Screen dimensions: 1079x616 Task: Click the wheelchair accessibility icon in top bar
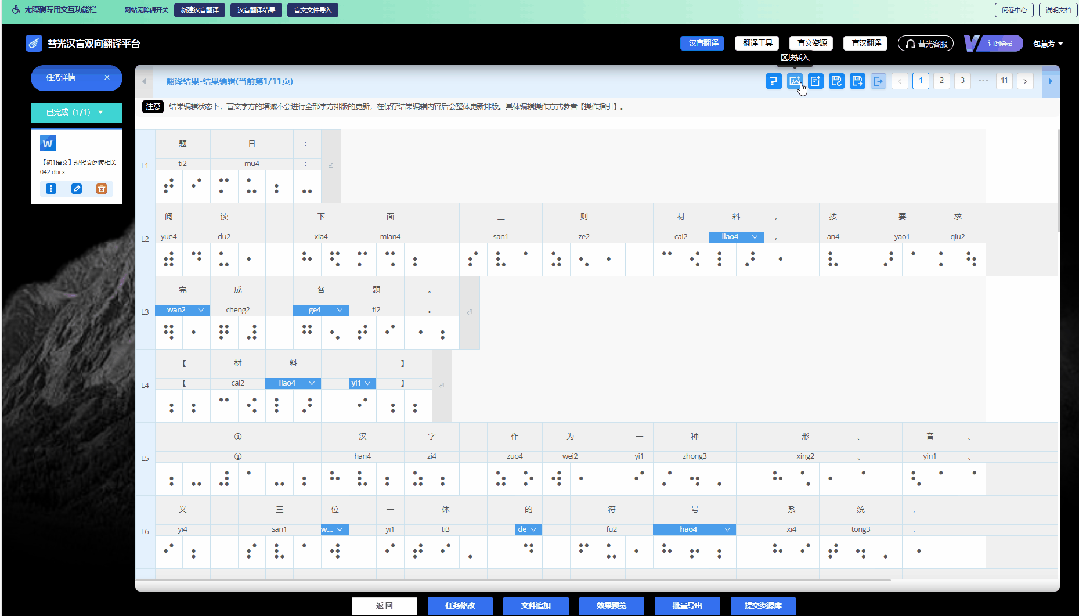coord(16,10)
